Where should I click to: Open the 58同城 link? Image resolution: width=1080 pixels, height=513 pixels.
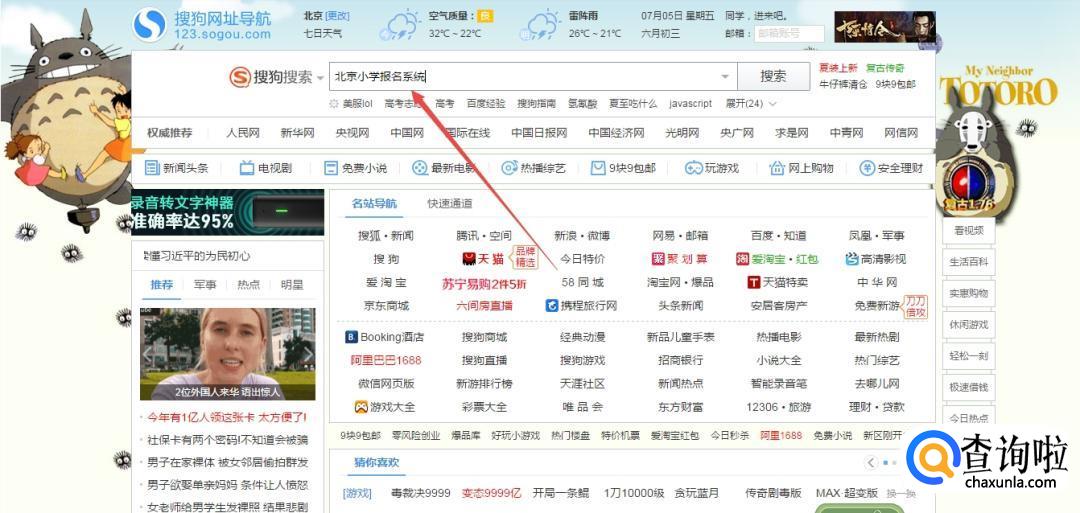(583, 282)
